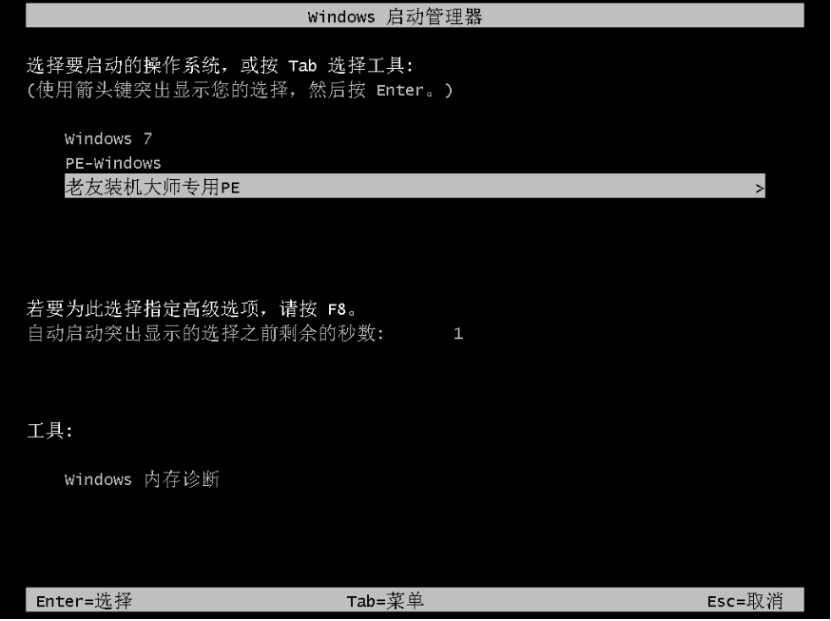The height and width of the screenshot is (621, 831).
Task: Click the 选择工具: text after Tab
Action: click(370, 66)
